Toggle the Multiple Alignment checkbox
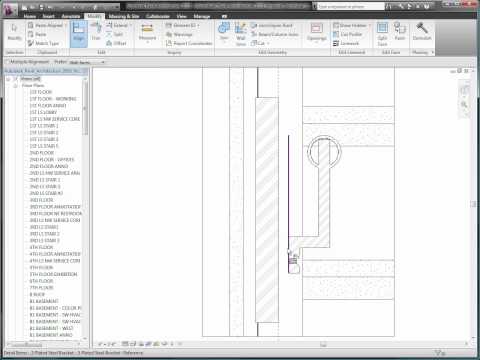This screenshot has width=480, height=360. coord(7,62)
